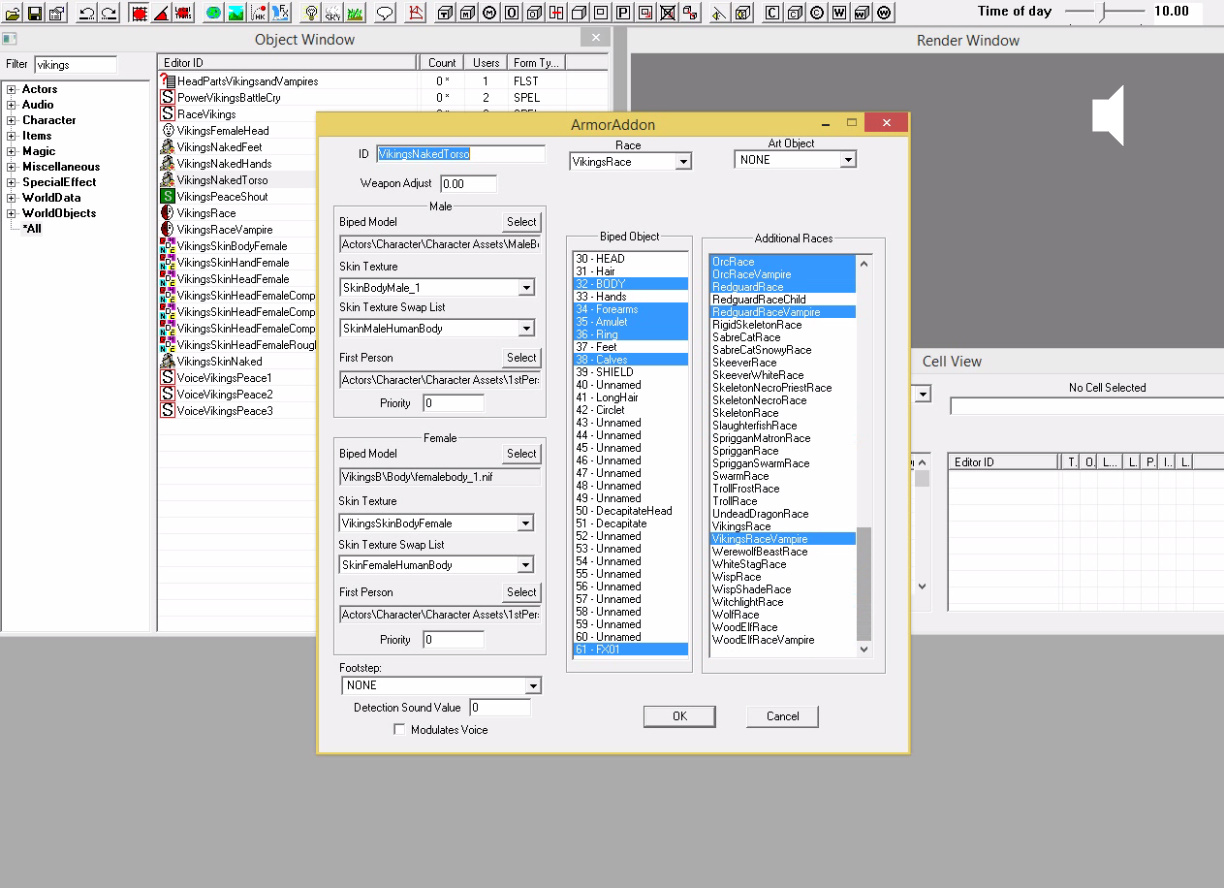Viewport: 1224px width, 888px height.
Task: Open VikingsSkinBodyFemale skin texture dropdown
Action: [526, 523]
